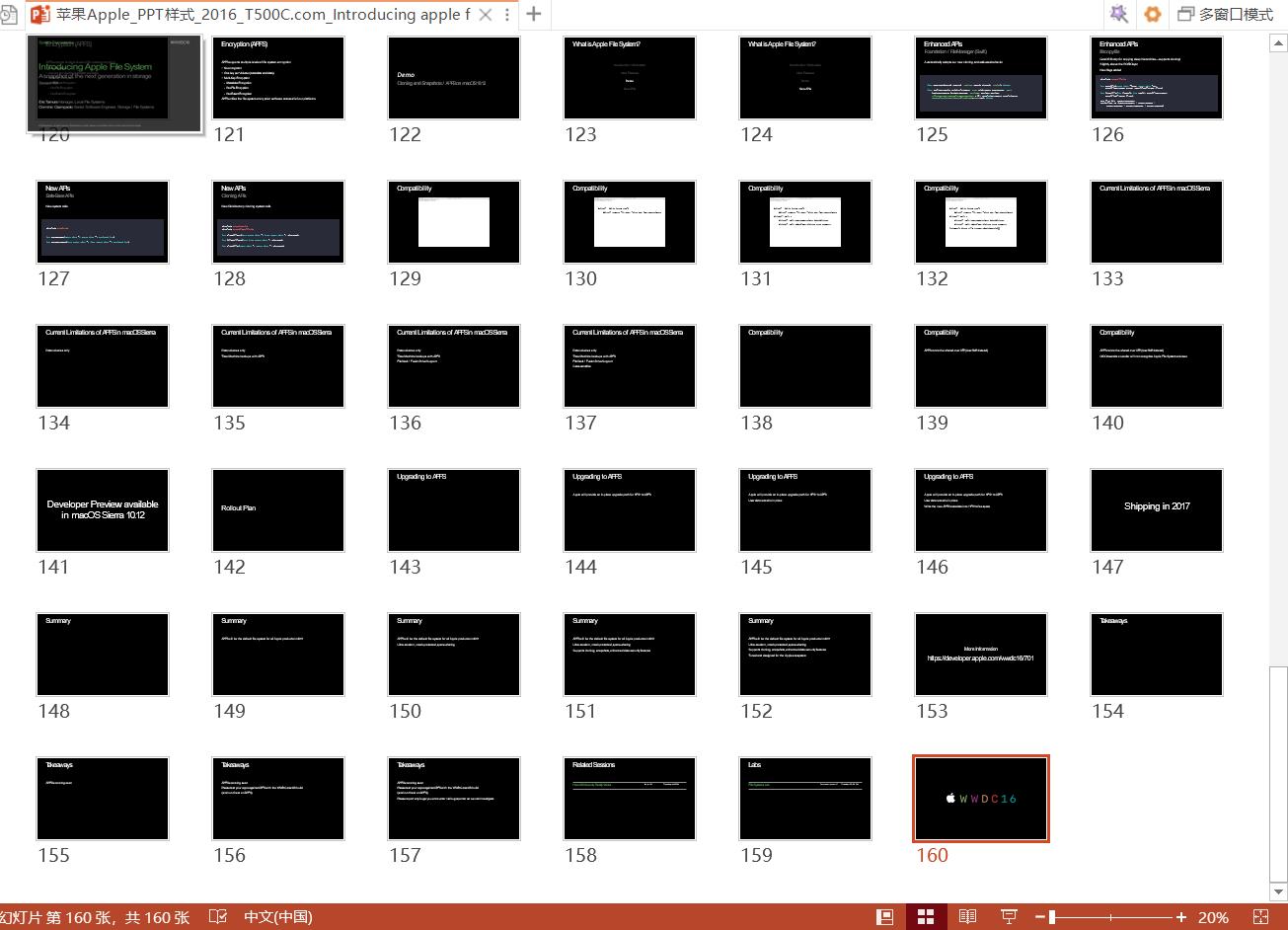Image resolution: width=1288 pixels, height=930 pixels.
Task: Open the 20% zoom level dialog
Action: [x=1213, y=917]
